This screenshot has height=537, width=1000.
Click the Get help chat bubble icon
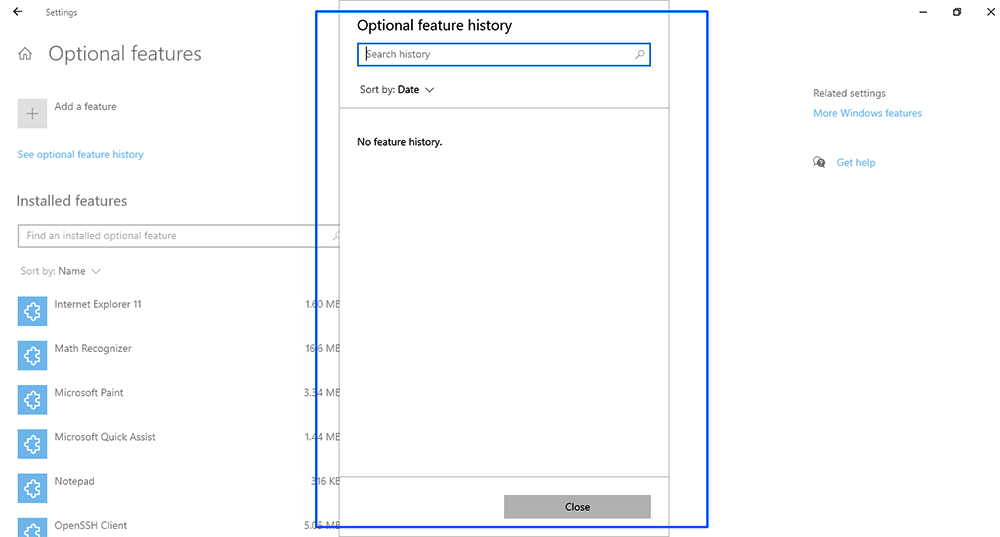point(819,162)
